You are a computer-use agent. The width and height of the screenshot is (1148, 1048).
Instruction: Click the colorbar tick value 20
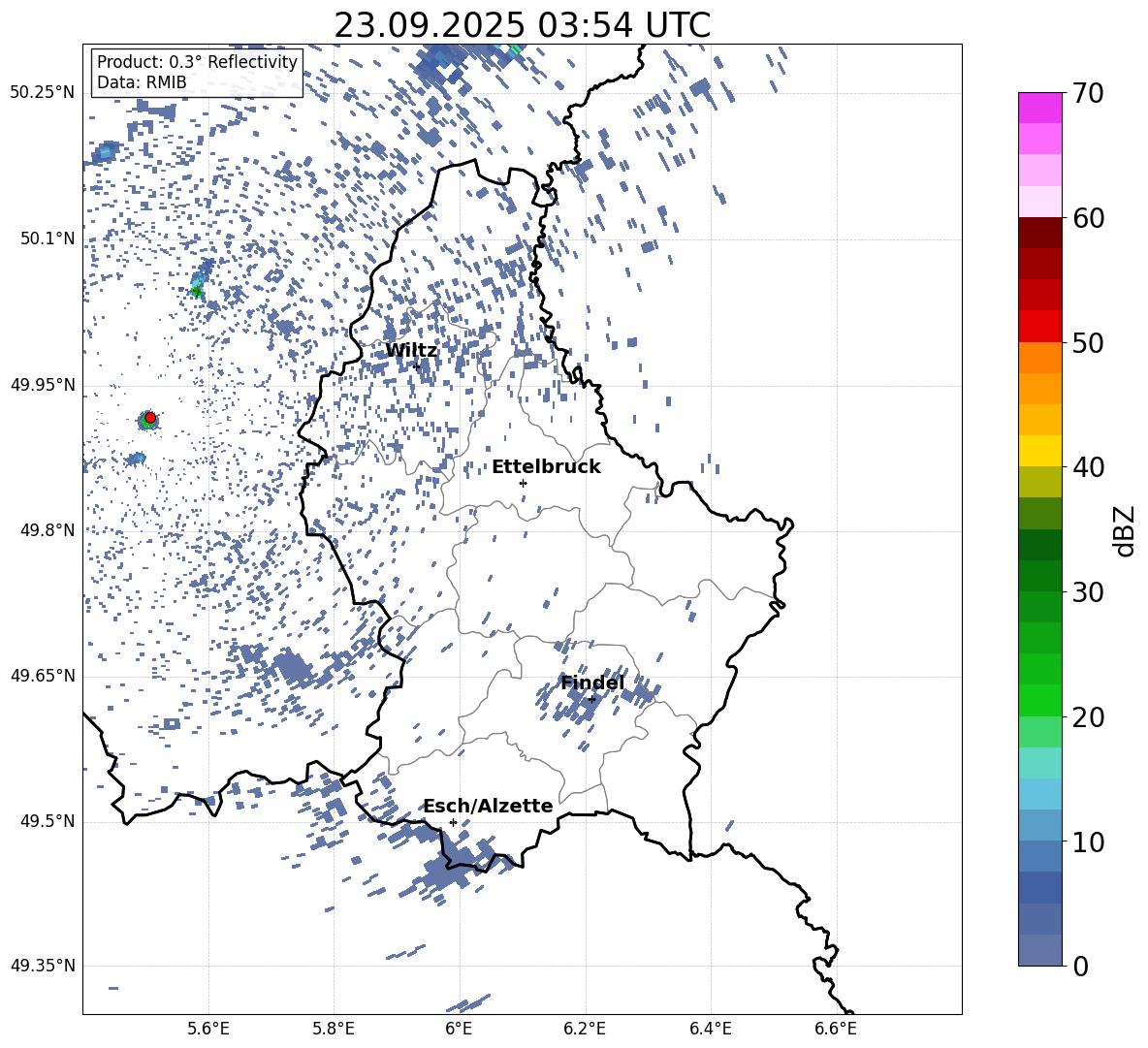coord(1088,718)
